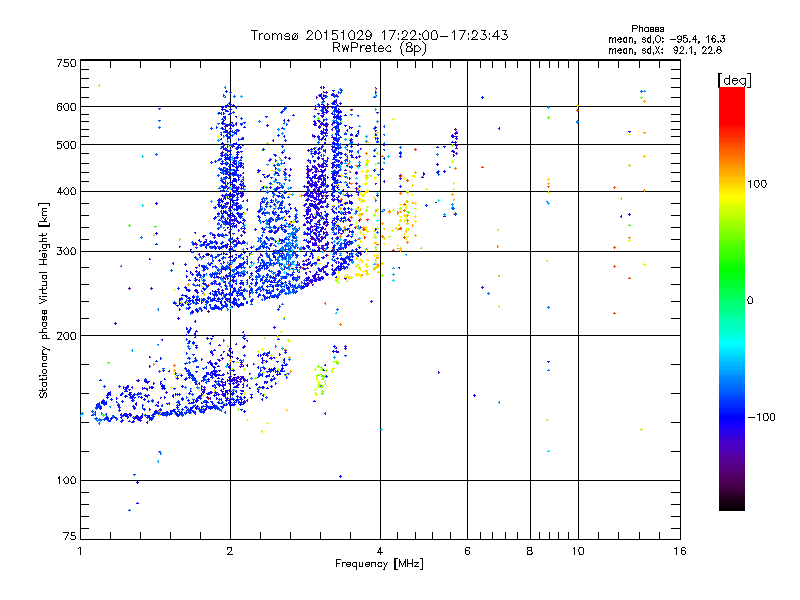Screen dimensions: 800x600
Task: Click y-axis tick label '200'
Action: pyautogui.click(x=66, y=336)
